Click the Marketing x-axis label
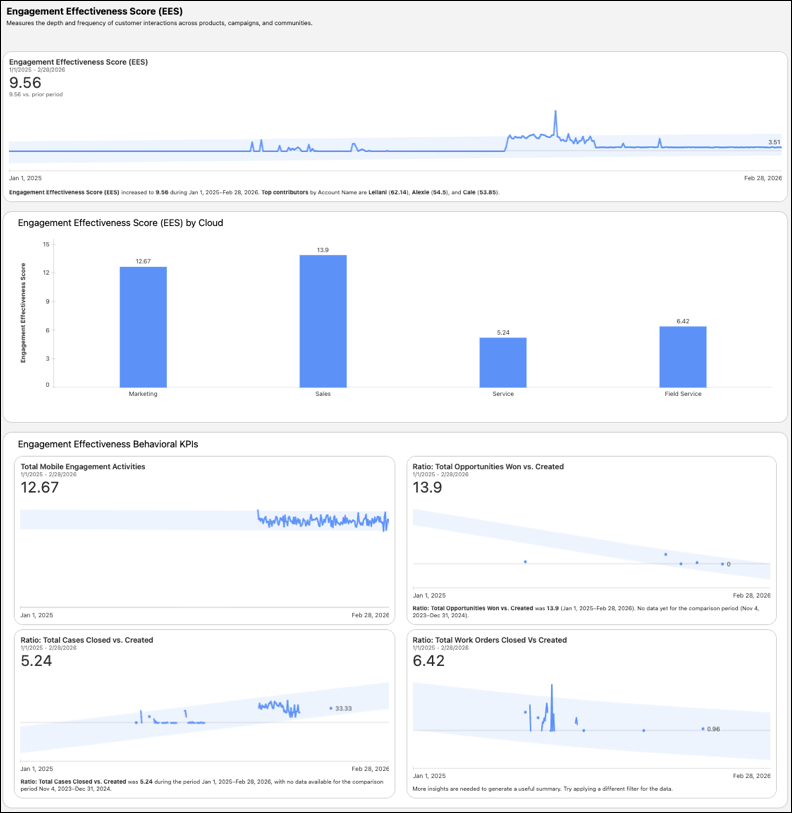Screen dimensions: 792x813 (143, 394)
